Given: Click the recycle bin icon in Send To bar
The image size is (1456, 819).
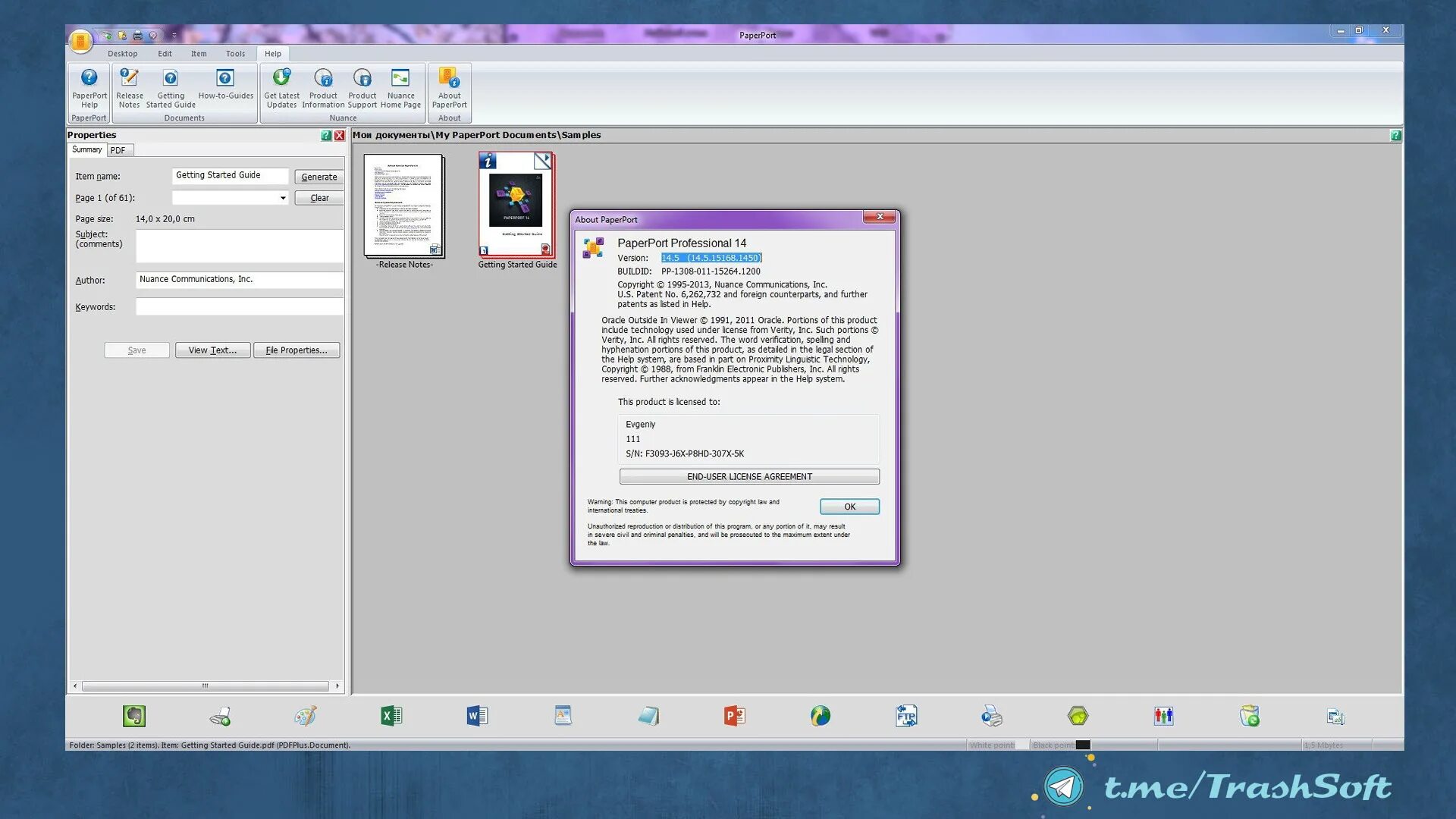Looking at the screenshot, I should pyautogui.click(x=1249, y=716).
